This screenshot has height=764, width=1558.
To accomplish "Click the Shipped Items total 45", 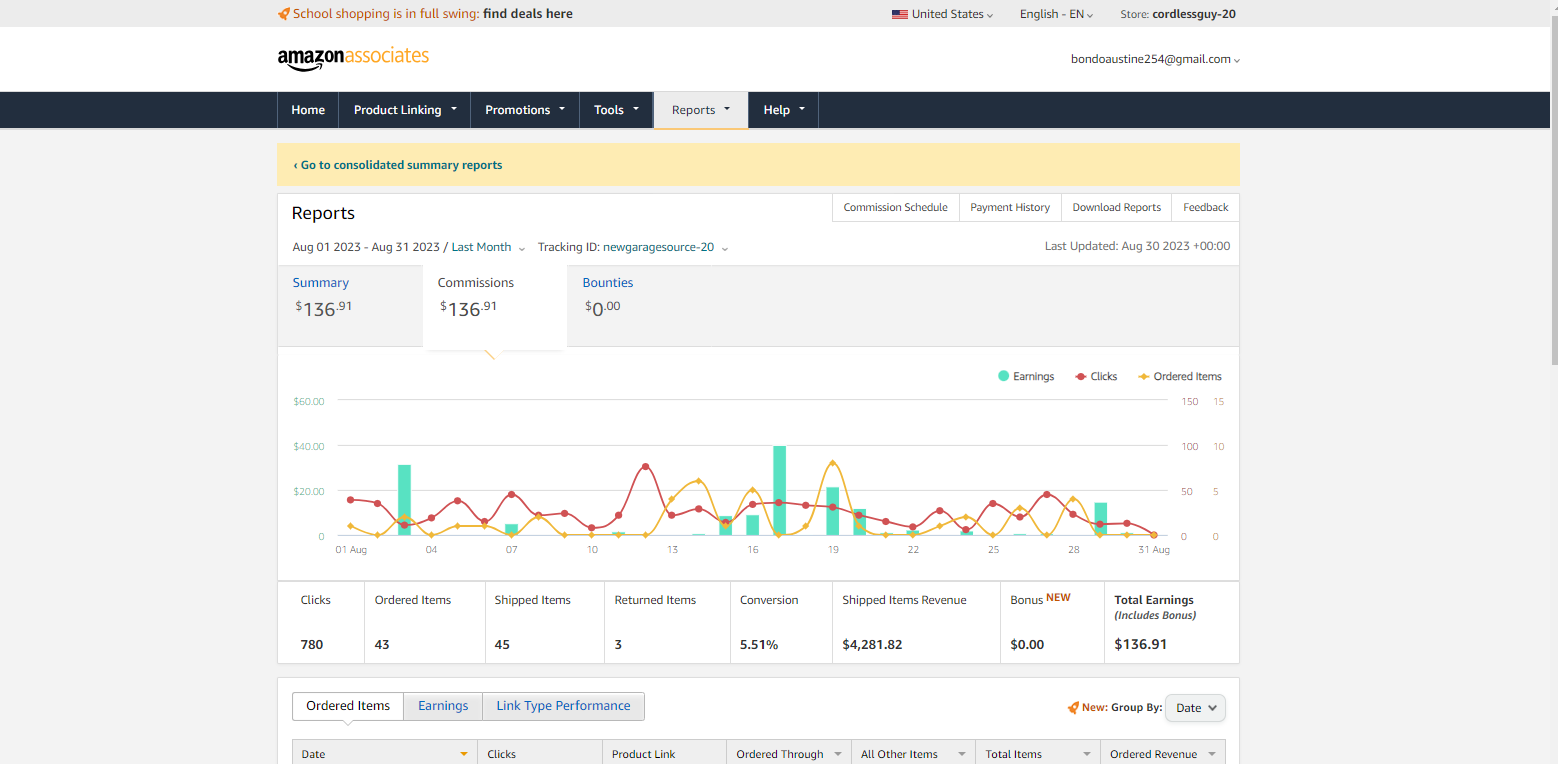I will pyautogui.click(x=502, y=644).
